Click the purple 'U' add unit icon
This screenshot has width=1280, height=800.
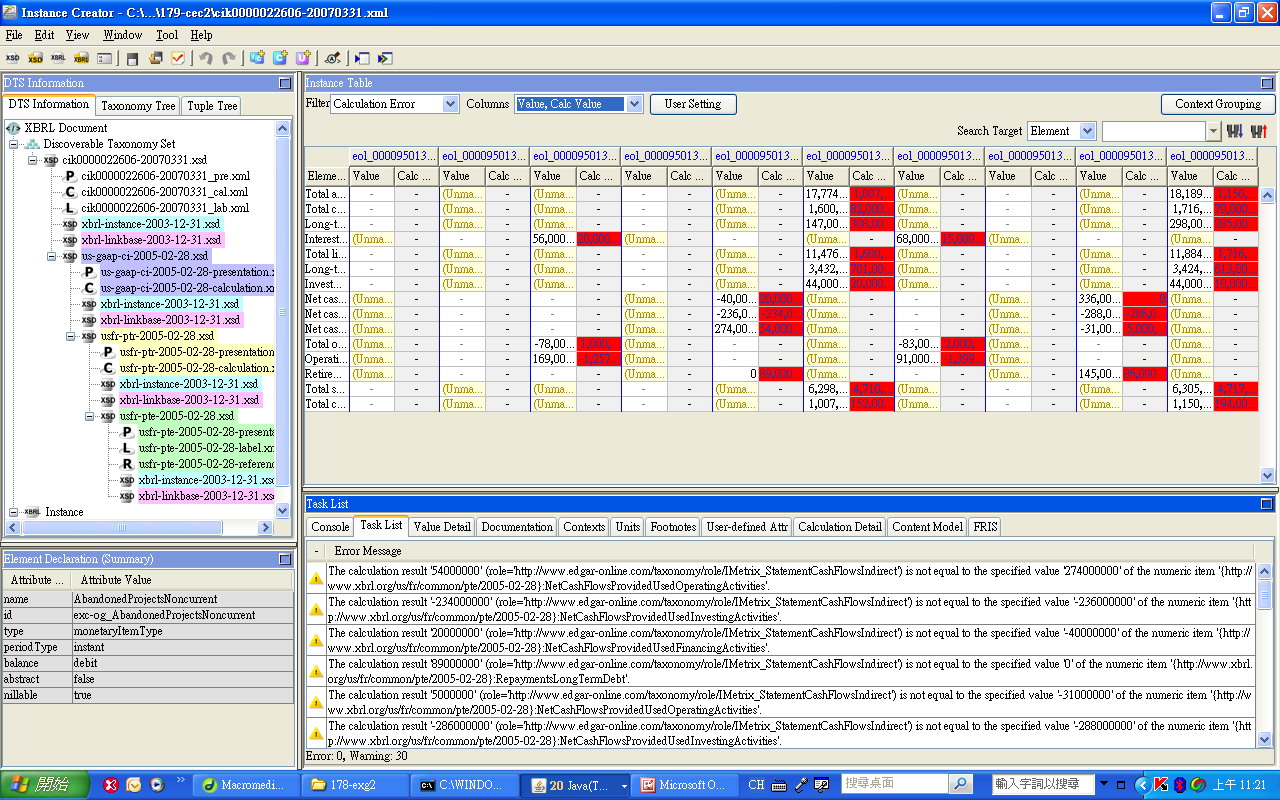click(x=303, y=58)
